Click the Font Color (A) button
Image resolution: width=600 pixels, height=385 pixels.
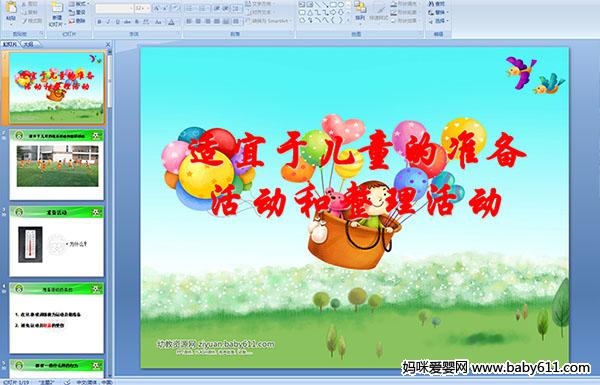(172, 22)
